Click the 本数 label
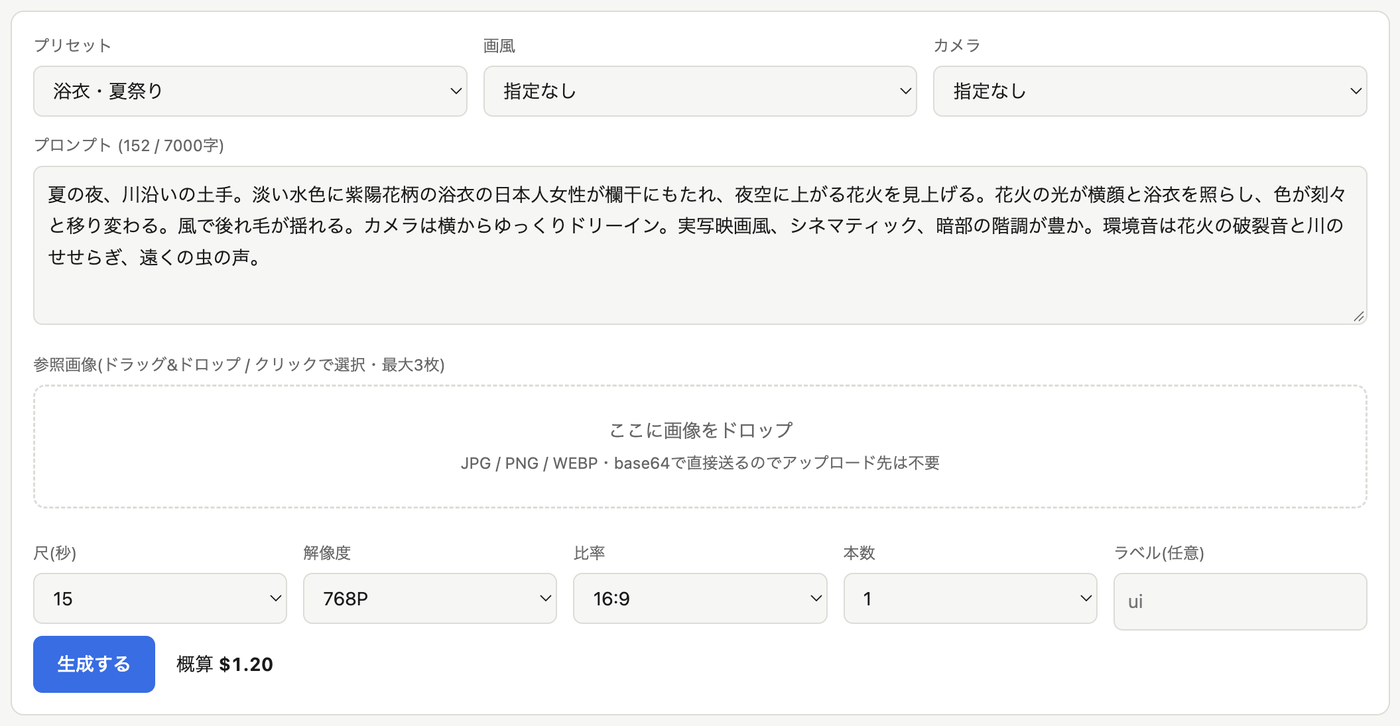 coord(859,553)
